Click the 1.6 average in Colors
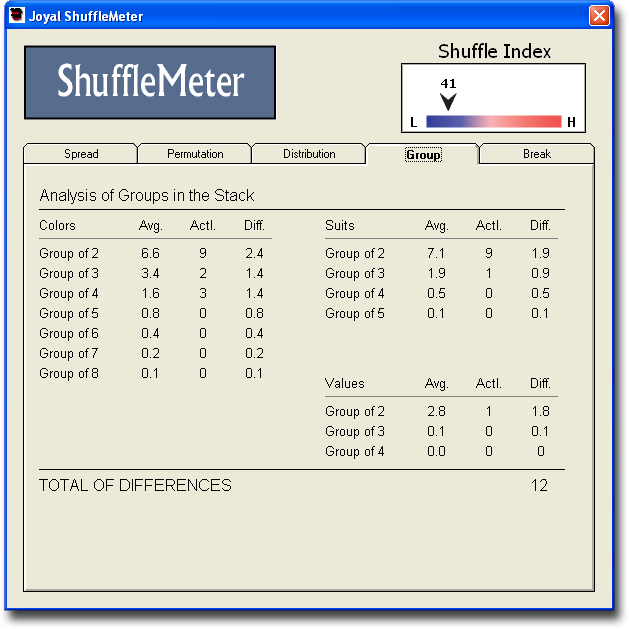Viewport: 629px width, 629px height. point(150,294)
